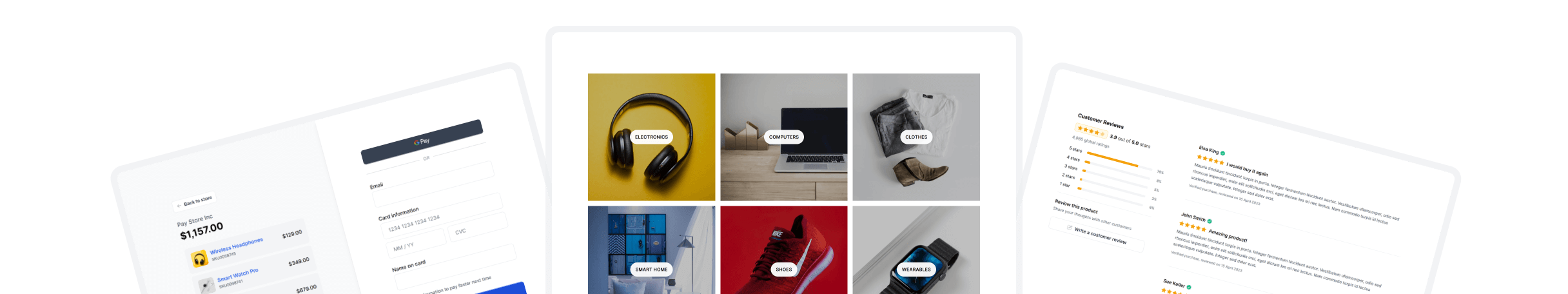This screenshot has width=1568, height=294.
Task: Open the Wireless Headphones product link
Action: (x=236, y=245)
